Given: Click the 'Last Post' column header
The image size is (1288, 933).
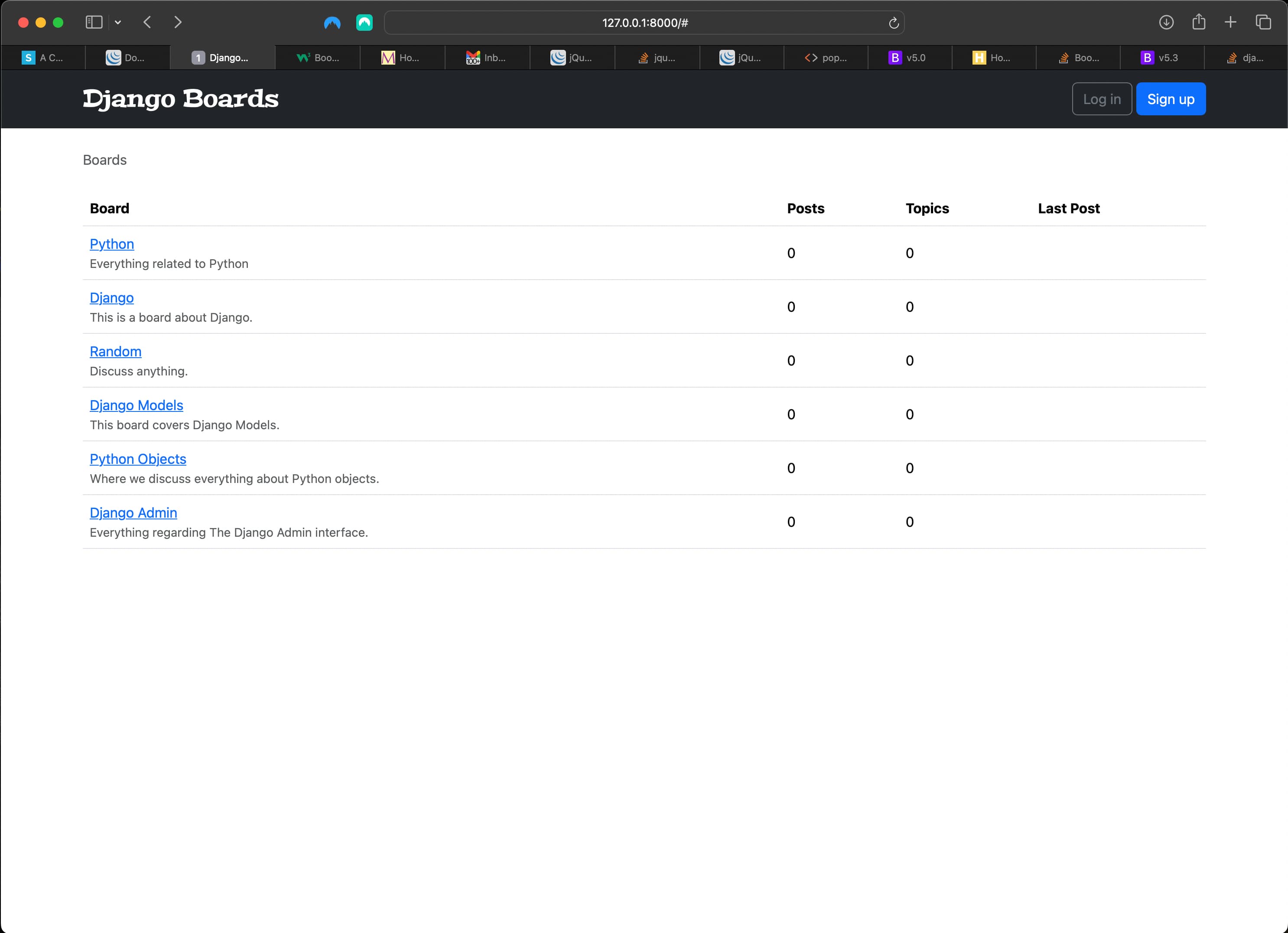Looking at the screenshot, I should [x=1068, y=209].
